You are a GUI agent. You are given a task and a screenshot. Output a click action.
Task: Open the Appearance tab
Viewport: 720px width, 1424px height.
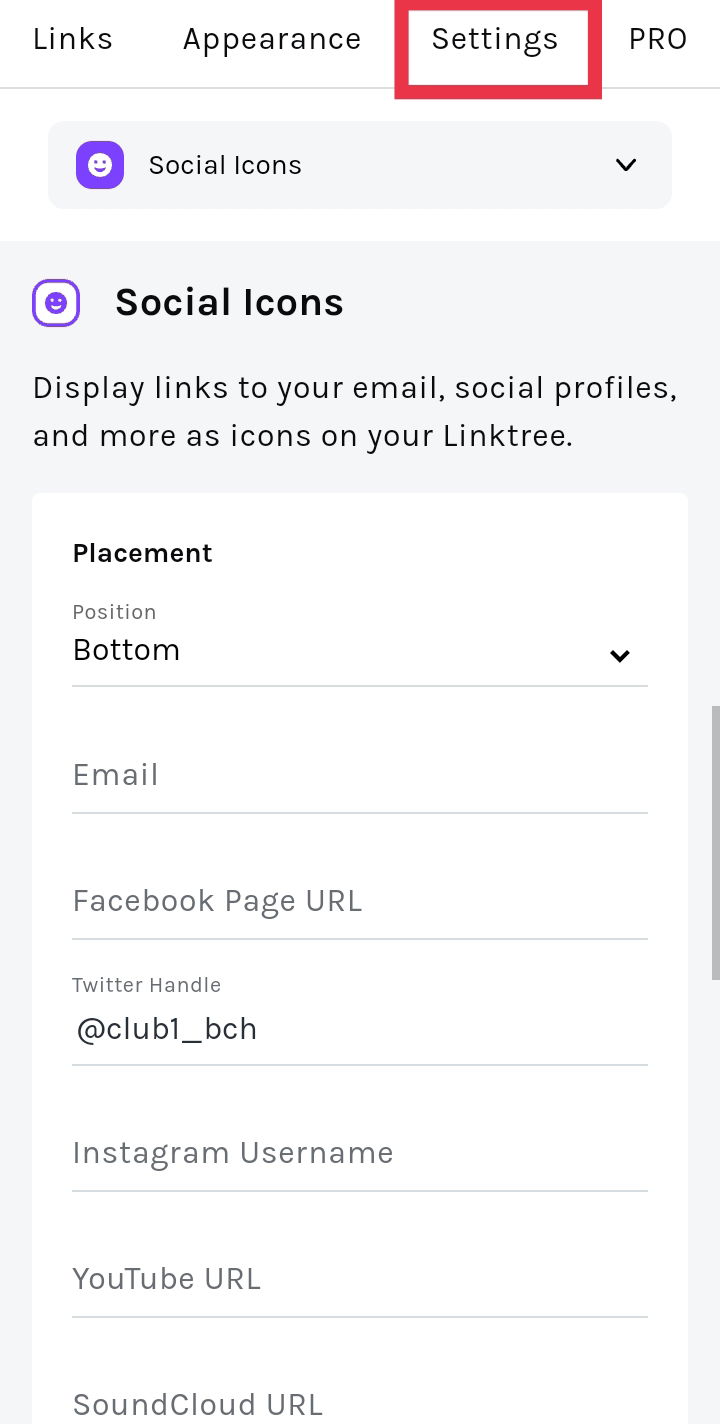point(272,39)
